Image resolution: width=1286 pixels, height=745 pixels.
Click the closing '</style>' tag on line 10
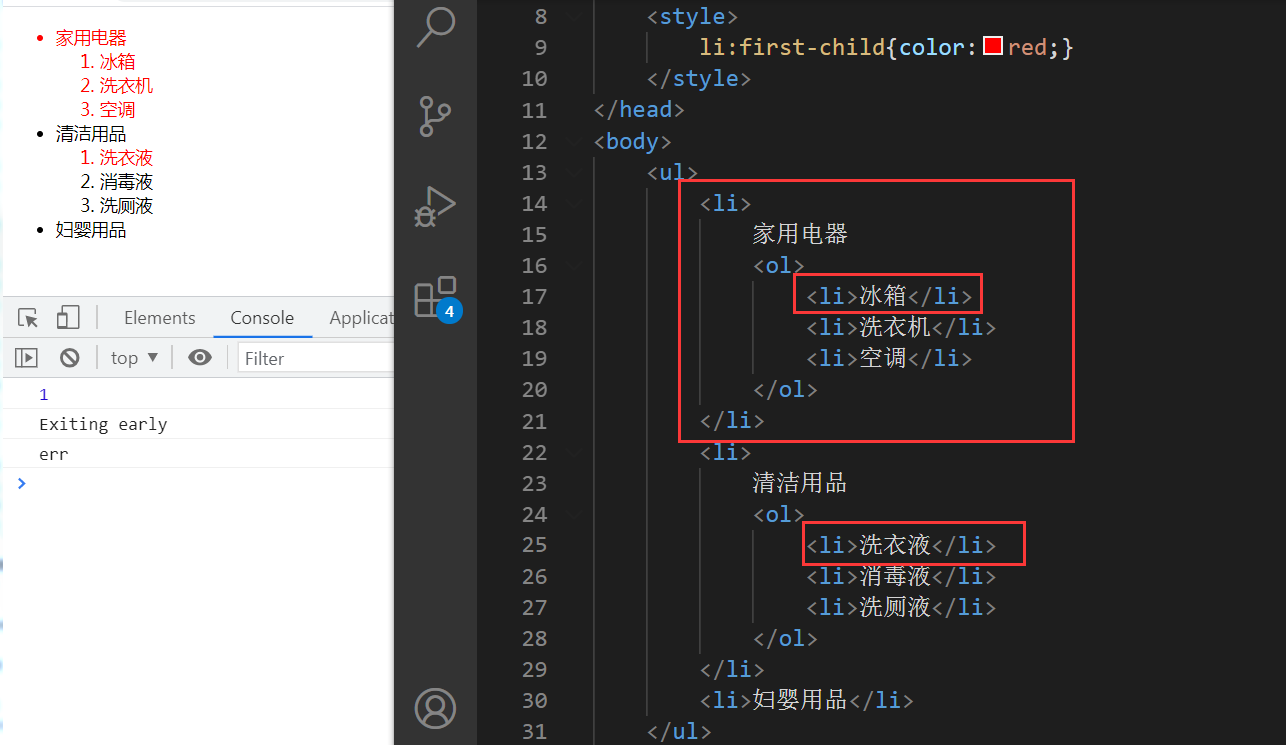pos(699,78)
